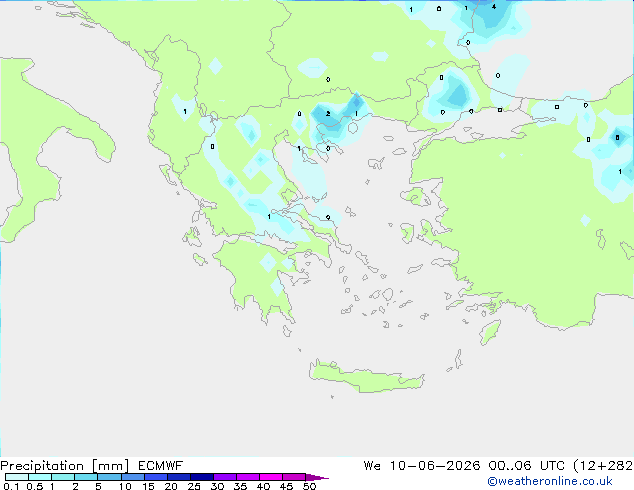Click the legend value label '50'

[x=309, y=486]
